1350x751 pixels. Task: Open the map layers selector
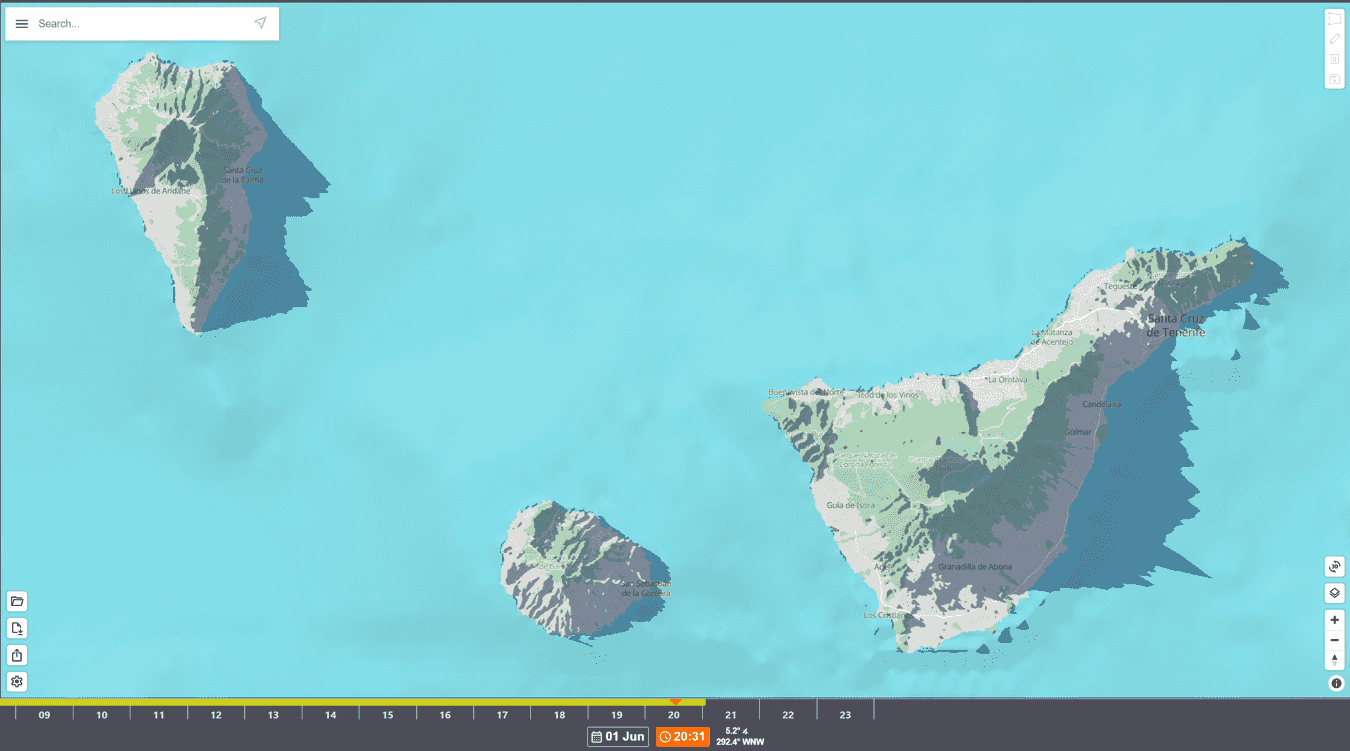1334,592
